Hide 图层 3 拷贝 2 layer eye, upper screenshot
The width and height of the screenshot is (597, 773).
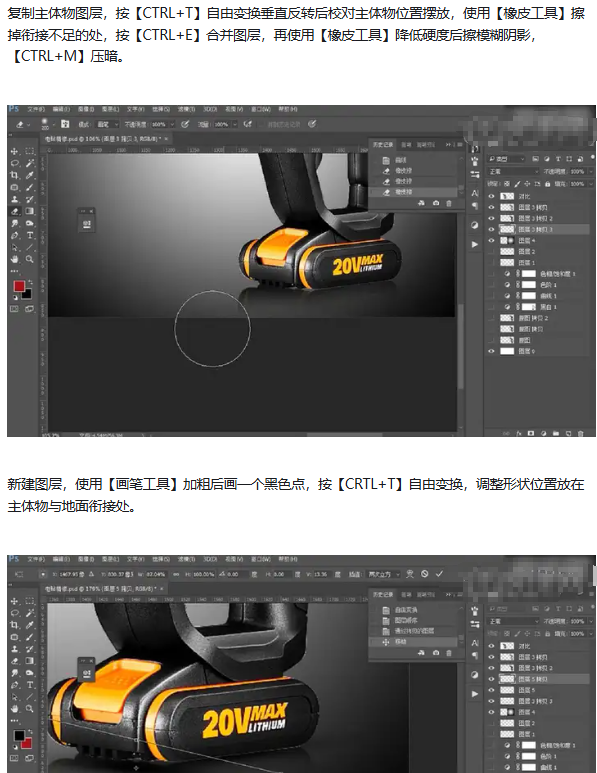(491, 218)
